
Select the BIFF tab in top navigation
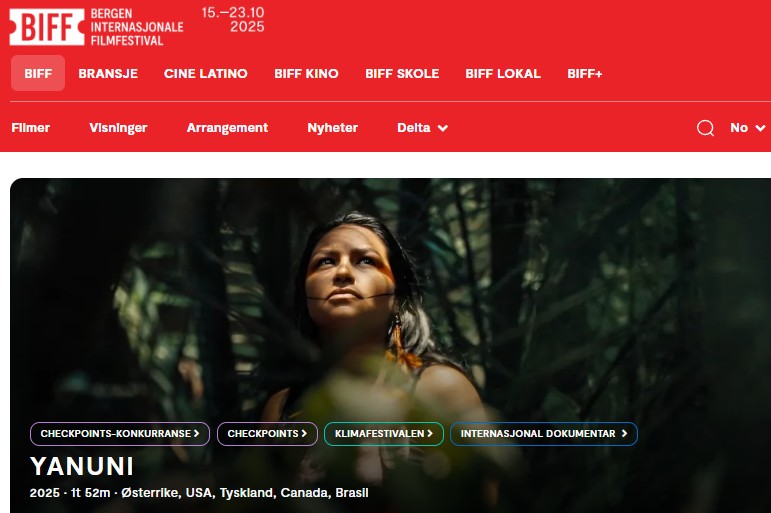tap(38, 73)
